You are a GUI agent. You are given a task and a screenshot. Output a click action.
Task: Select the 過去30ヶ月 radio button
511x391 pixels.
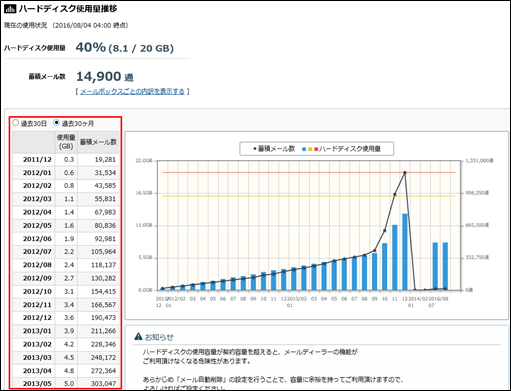click(x=56, y=123)
